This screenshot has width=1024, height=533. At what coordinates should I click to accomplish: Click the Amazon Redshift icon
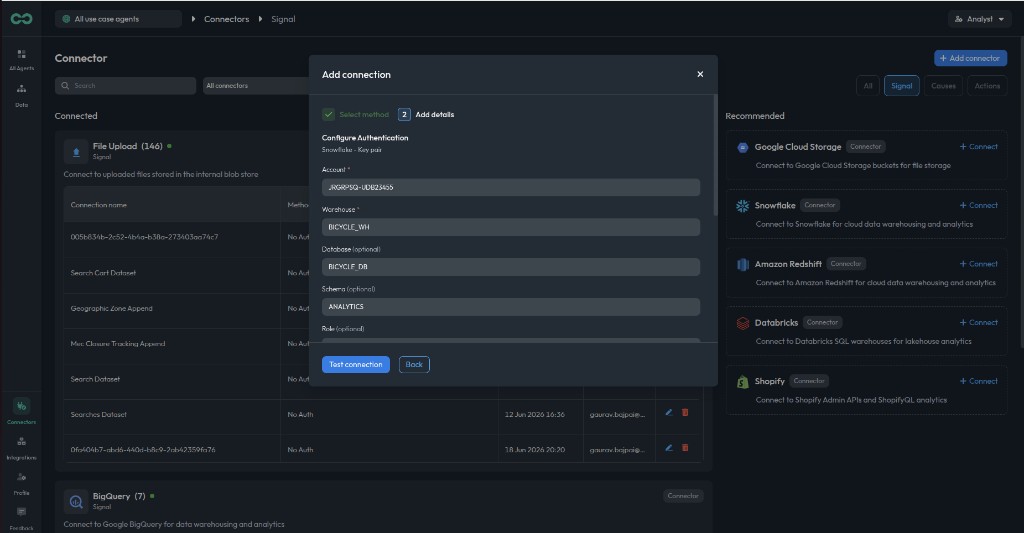[743, 265]
